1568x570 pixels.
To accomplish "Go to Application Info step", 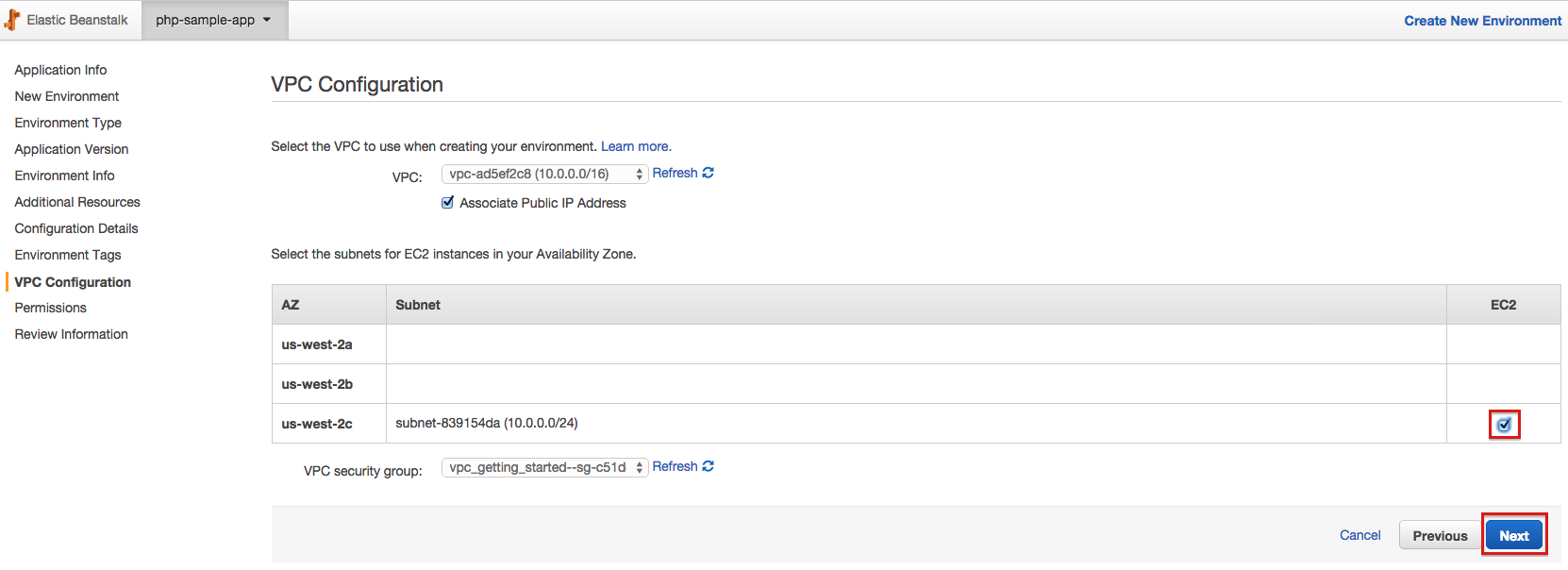I will pos(60,70).
